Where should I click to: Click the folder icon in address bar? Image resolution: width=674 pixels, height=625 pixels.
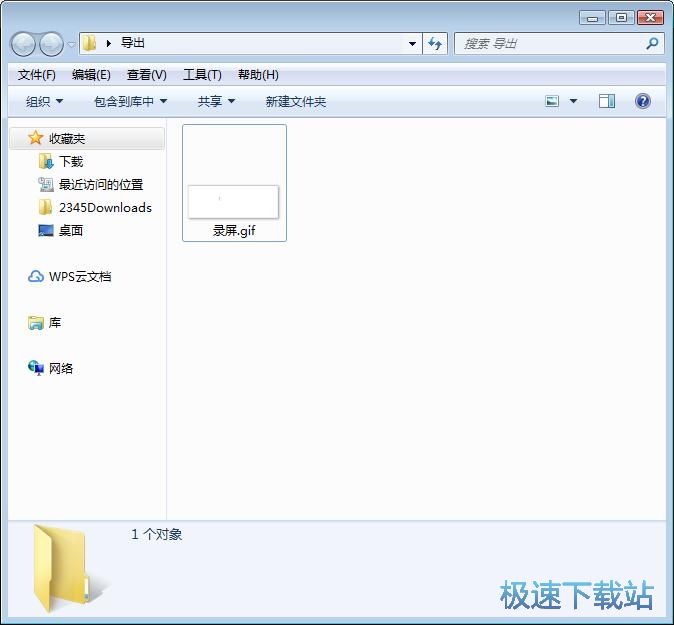[89, 43]
